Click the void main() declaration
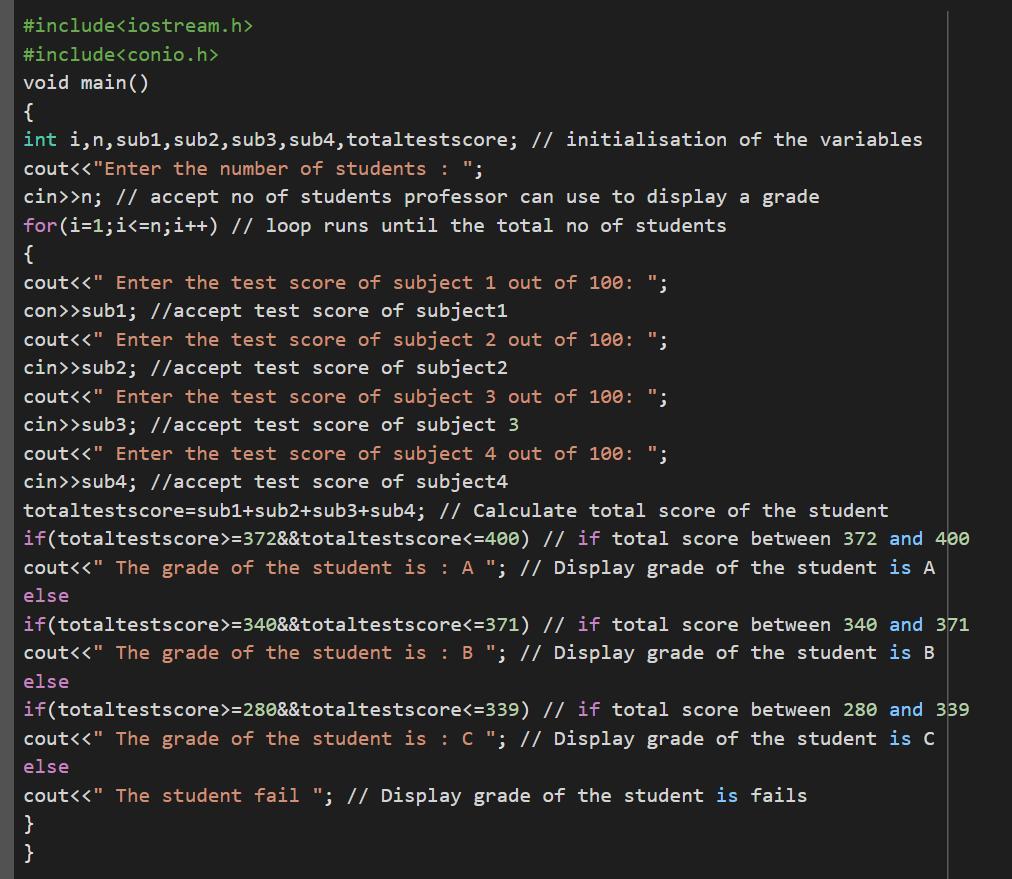 (x=86, y=83)
